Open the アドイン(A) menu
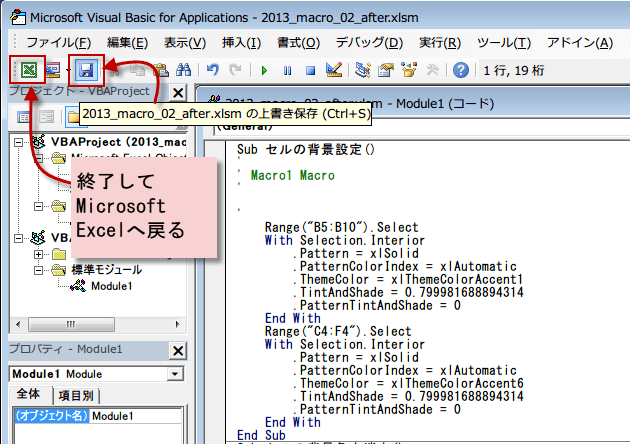630x444 pixels. click(x=580, y=43)
